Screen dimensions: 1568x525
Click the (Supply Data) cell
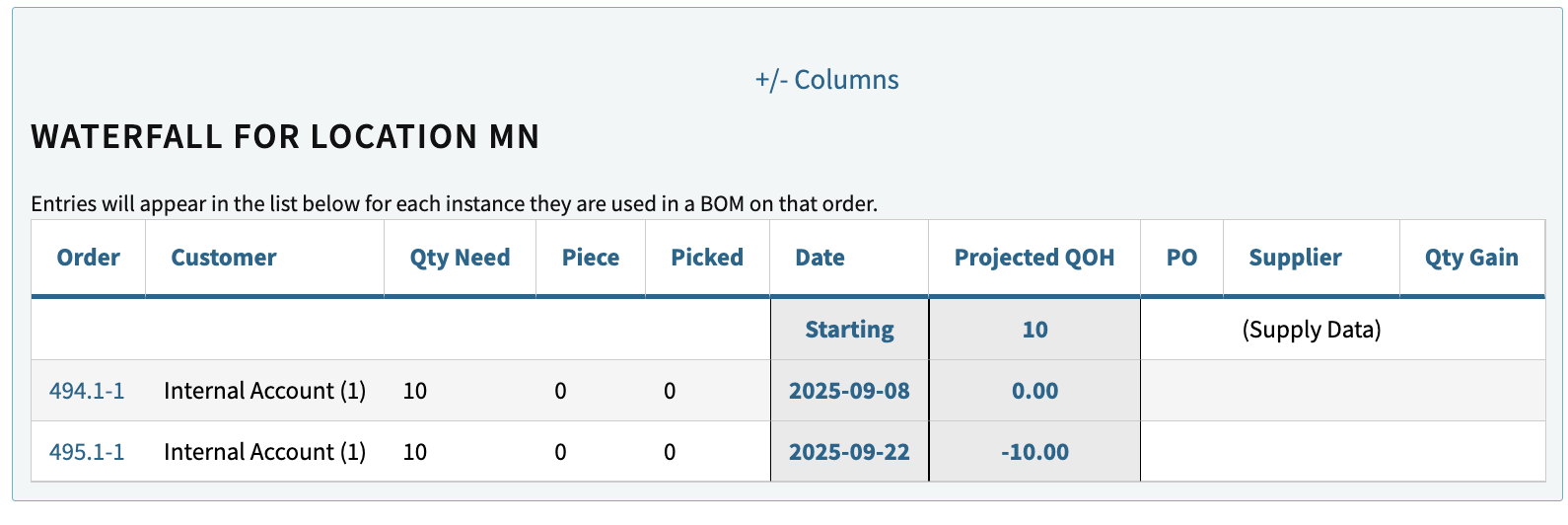click(1311, 330)
